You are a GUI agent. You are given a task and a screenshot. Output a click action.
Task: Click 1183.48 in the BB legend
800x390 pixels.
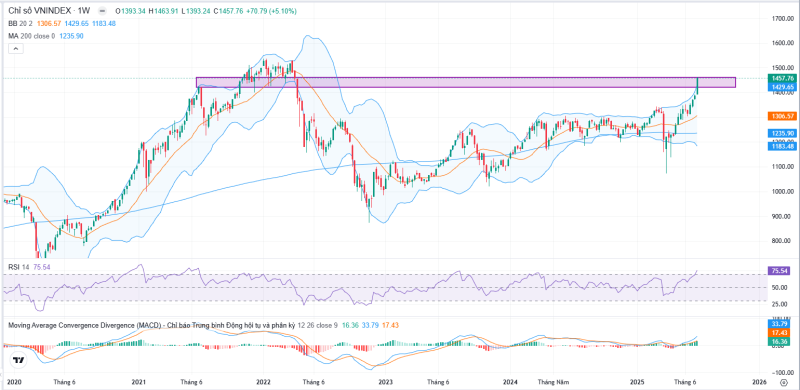tap(104, 23)
